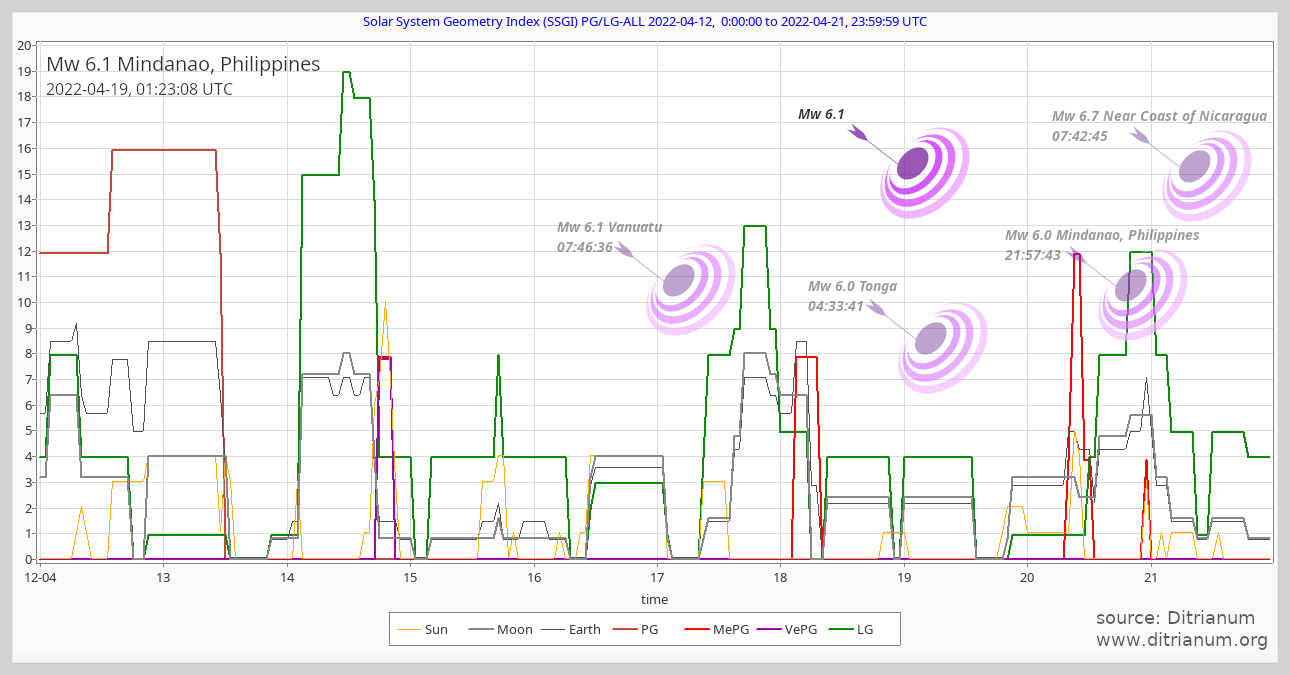
Task: Click the 07:42:45 time under Nicaragua
Action: point(1080,136)
